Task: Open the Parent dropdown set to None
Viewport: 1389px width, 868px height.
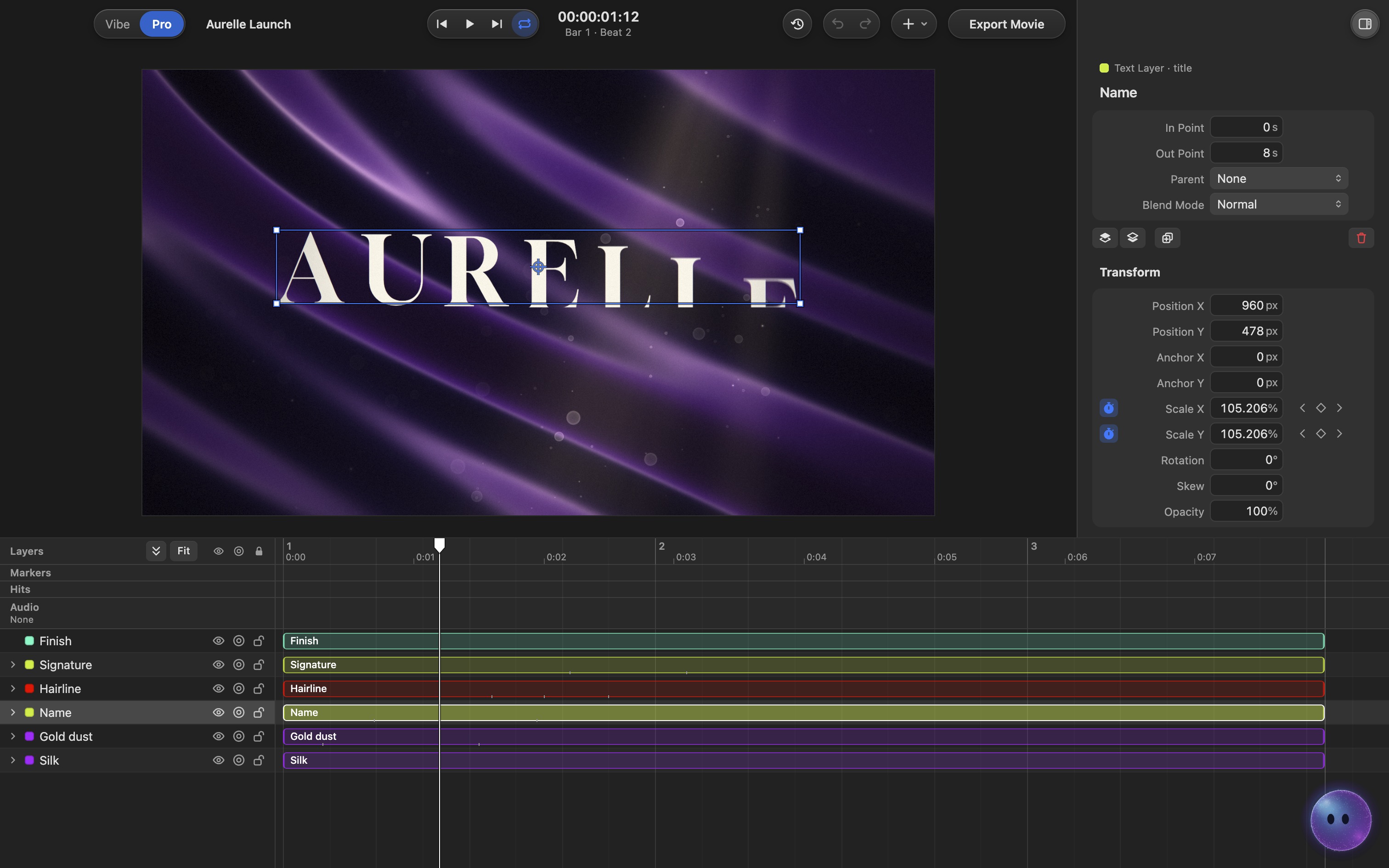Action: (1279, 179)
